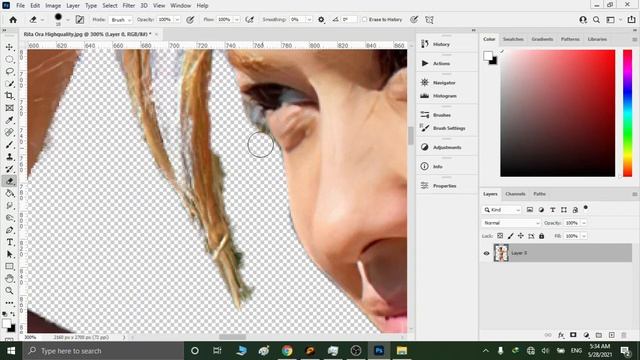The width and height of the screenshot is (640, 360).
Task: Select the Zoom tool
Action: (9, 291)
